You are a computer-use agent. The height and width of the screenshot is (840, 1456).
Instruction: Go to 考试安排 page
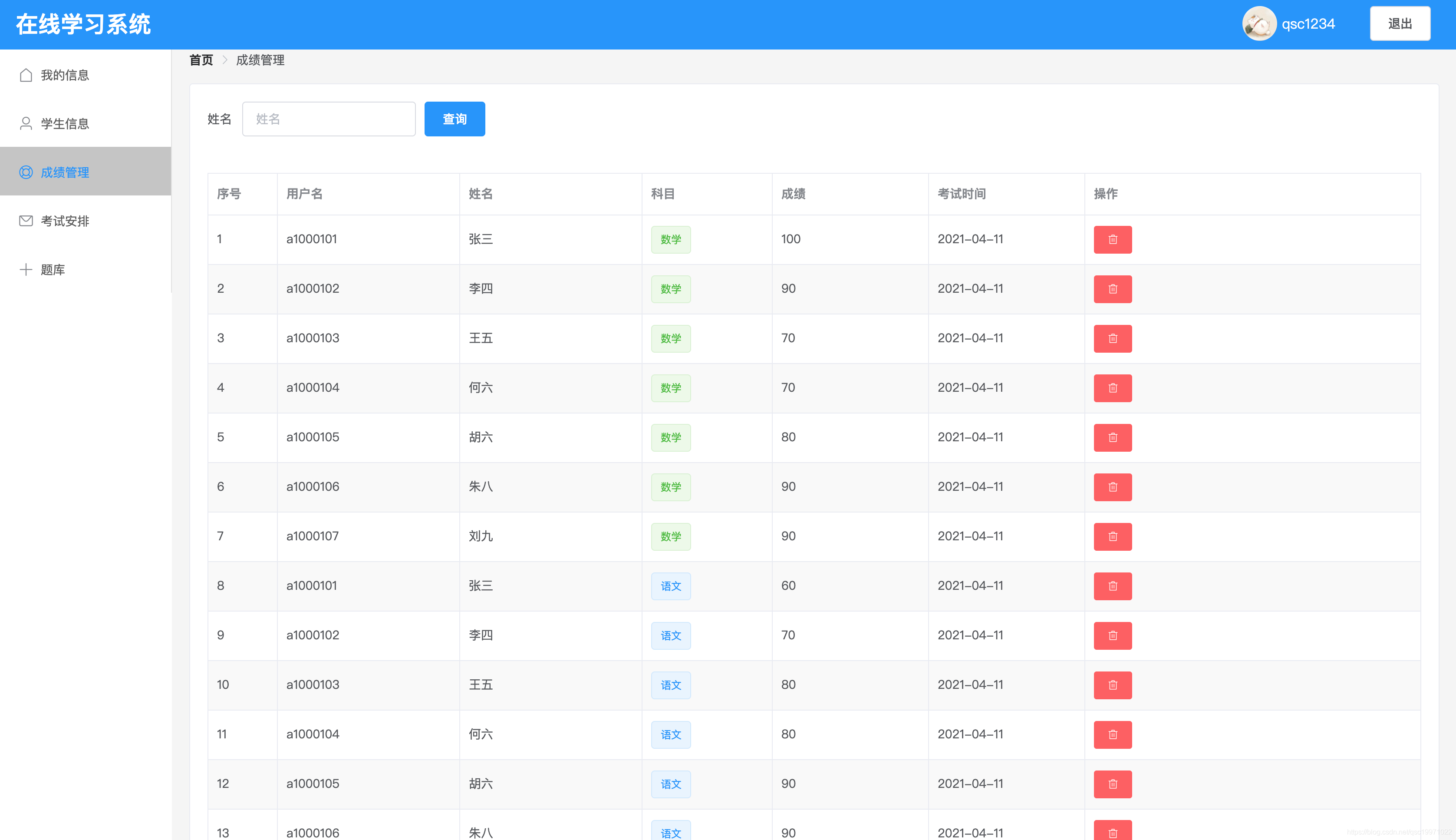pyautogui.click(x=65, y=221)
